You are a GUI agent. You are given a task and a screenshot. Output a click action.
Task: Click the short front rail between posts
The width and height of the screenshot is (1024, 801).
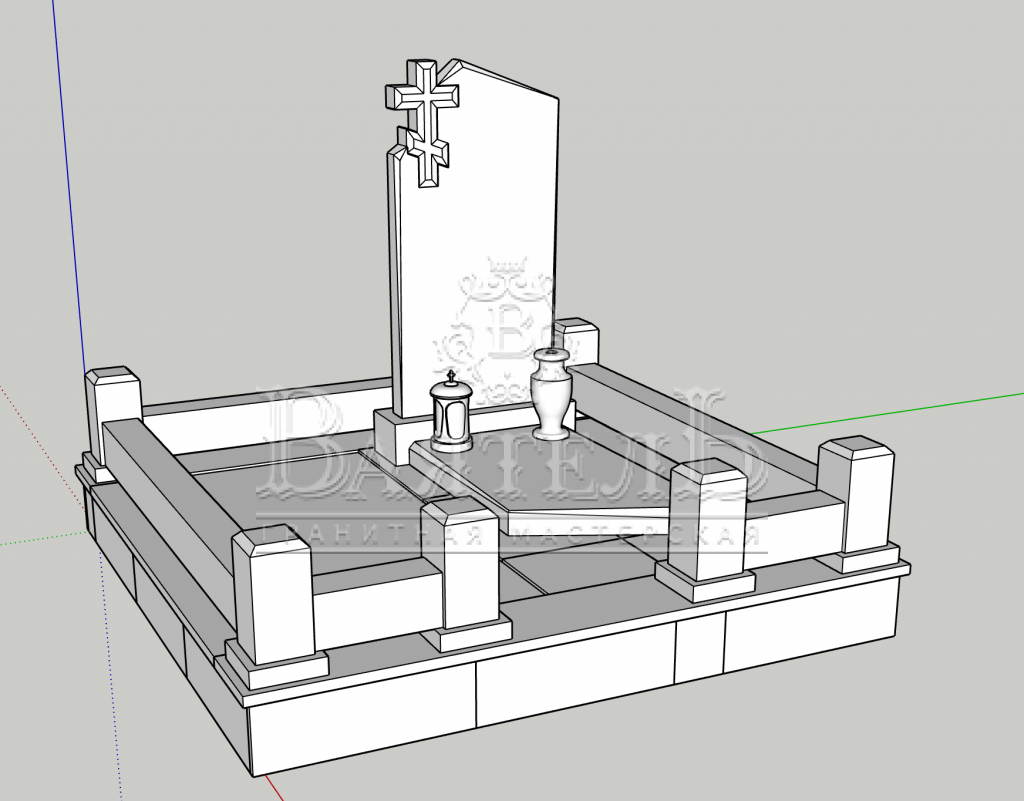[378, 600]
